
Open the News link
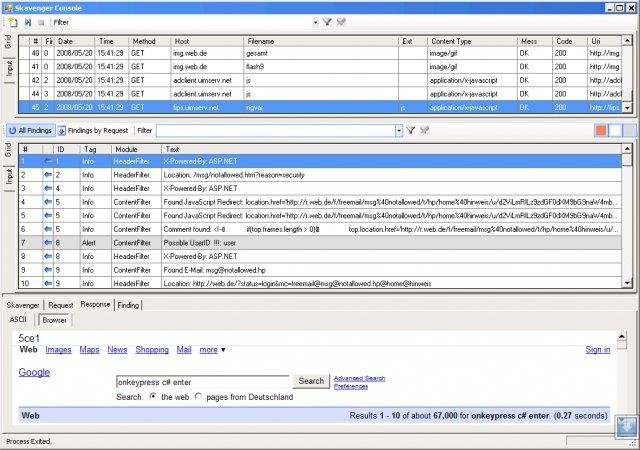click(x=117, y=350)
